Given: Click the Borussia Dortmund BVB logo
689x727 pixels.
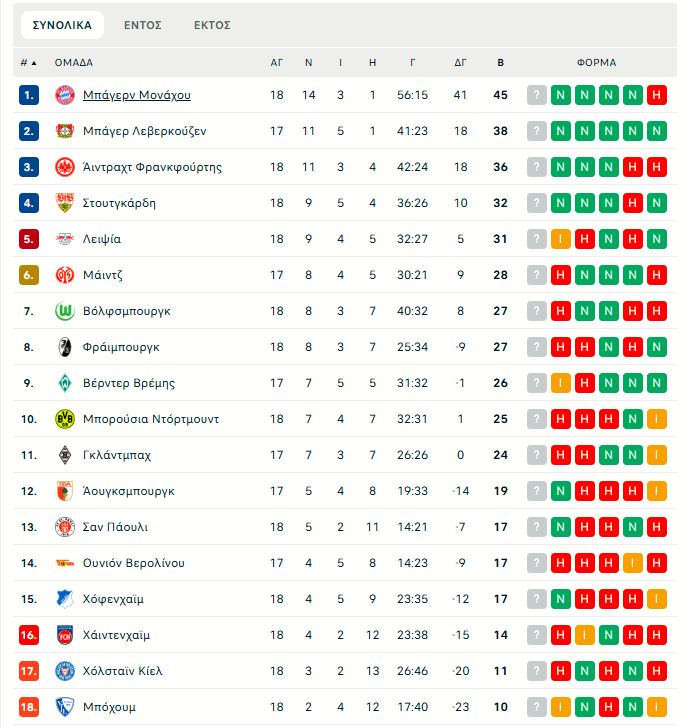Looking at the screenshot, I should coord(65,419).
